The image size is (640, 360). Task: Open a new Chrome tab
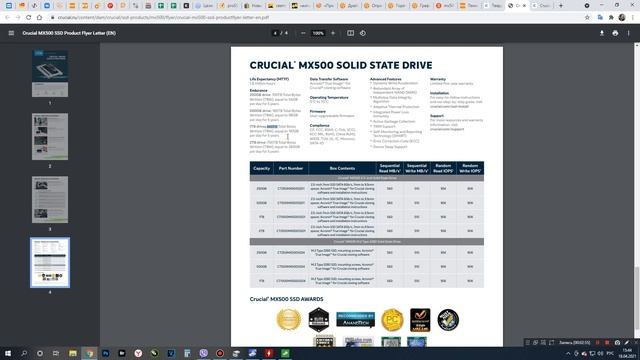[x=561, y=6]
